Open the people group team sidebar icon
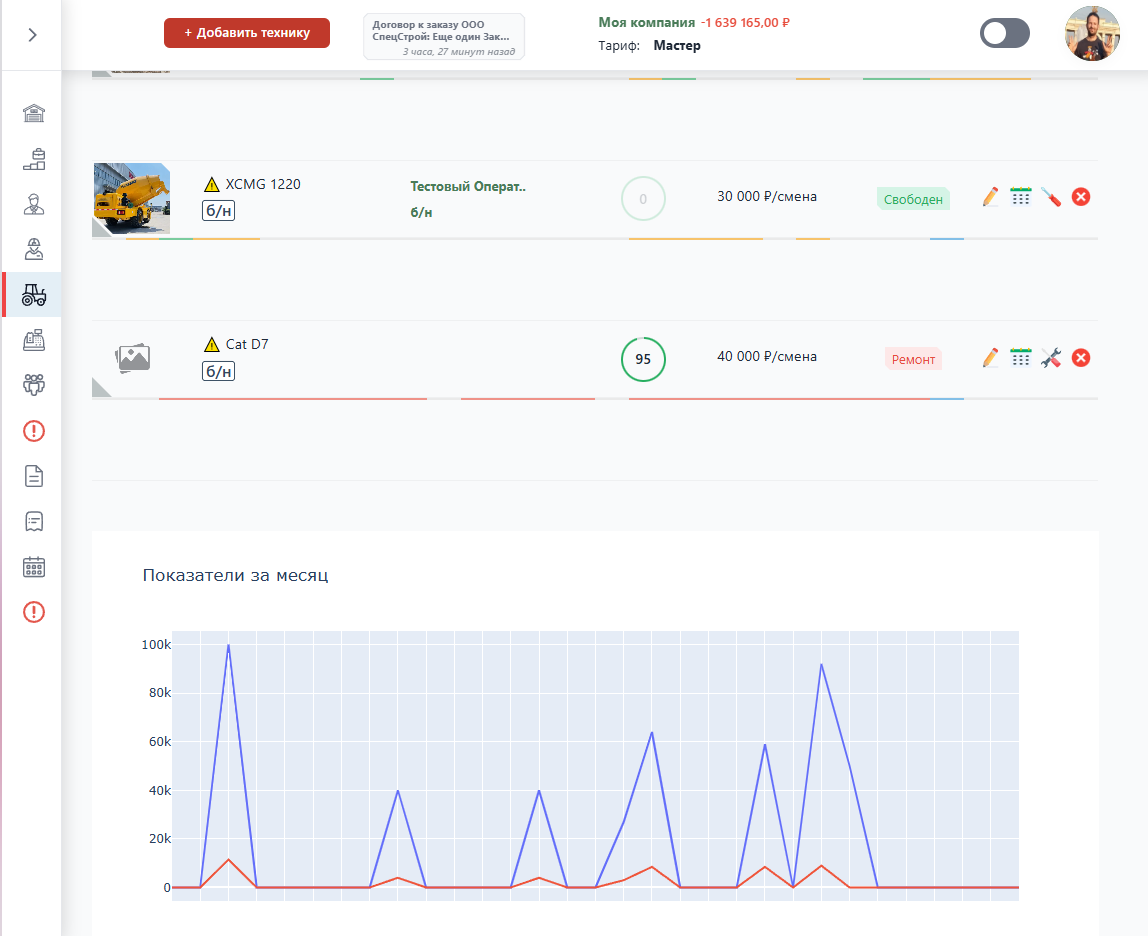Viewport: 1148px width, 936px height. pyautogui.click(x=34, y=385)
